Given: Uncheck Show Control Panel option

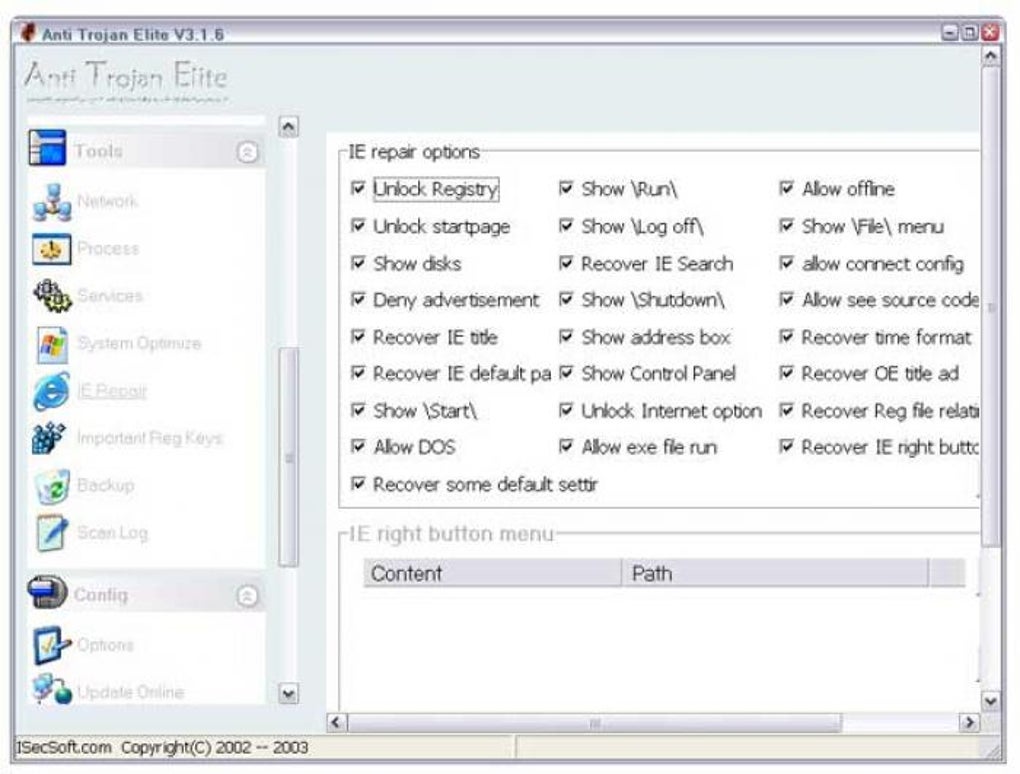Looking at the screenshot, I should click(566, 373).
